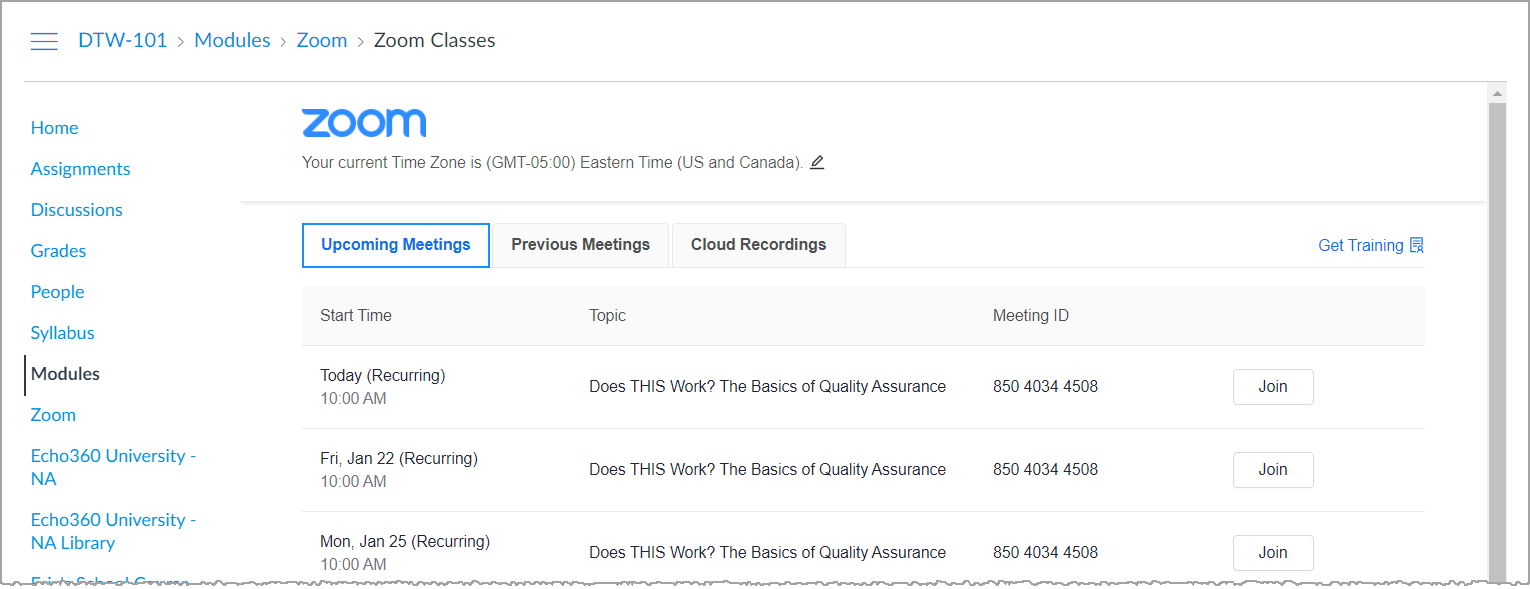Click the topic in Mon, Jan 25 row
Screen dimensions: 1530x589
point(767,553)
